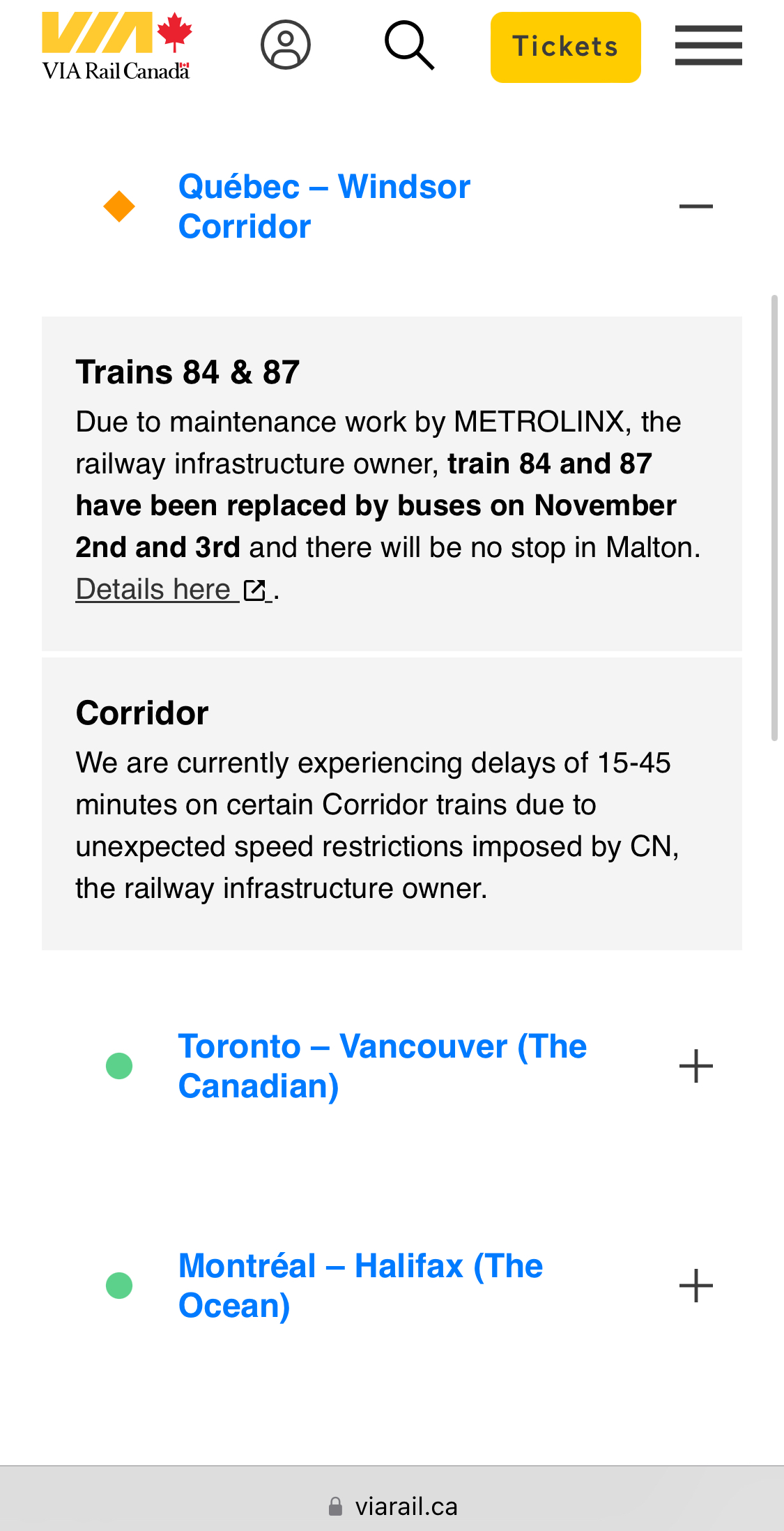Click the green status dot for The Canadian

(119, 1066)
